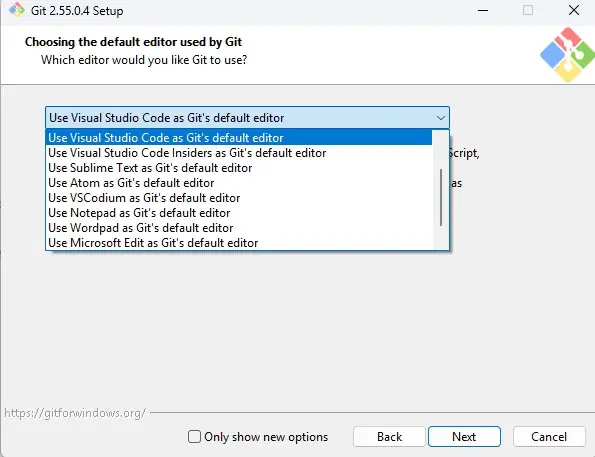Viewport: 595px width, 457px height.
Task: Click the large Git logo in header
Action: click(568, 55)
